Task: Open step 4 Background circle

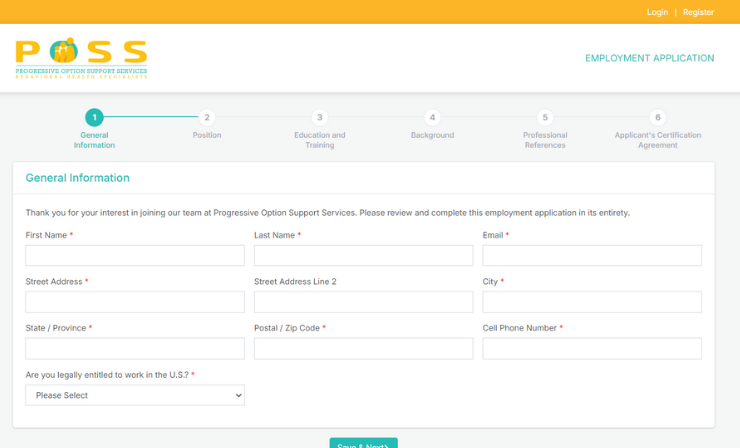Action: point(432,117)
